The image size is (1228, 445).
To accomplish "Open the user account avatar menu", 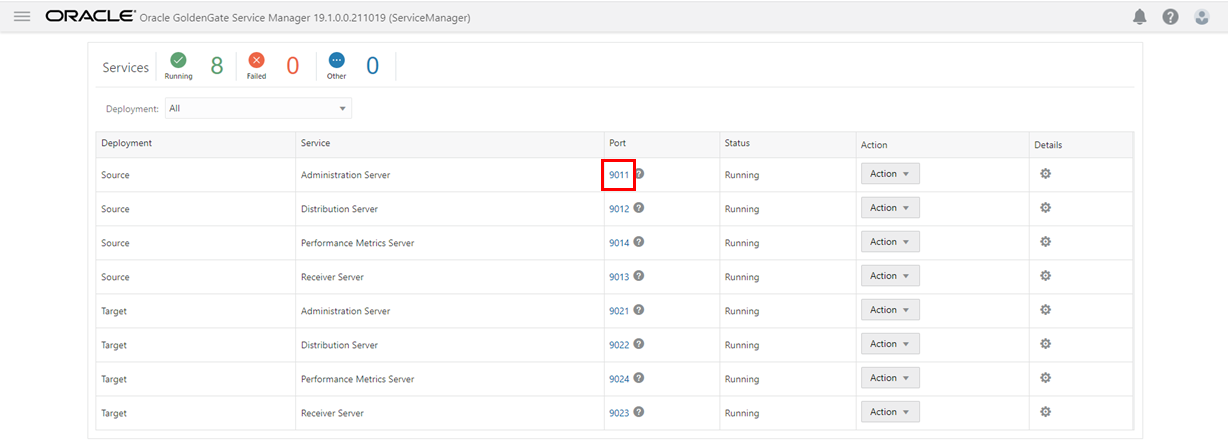I will [x=1202, y=17].
